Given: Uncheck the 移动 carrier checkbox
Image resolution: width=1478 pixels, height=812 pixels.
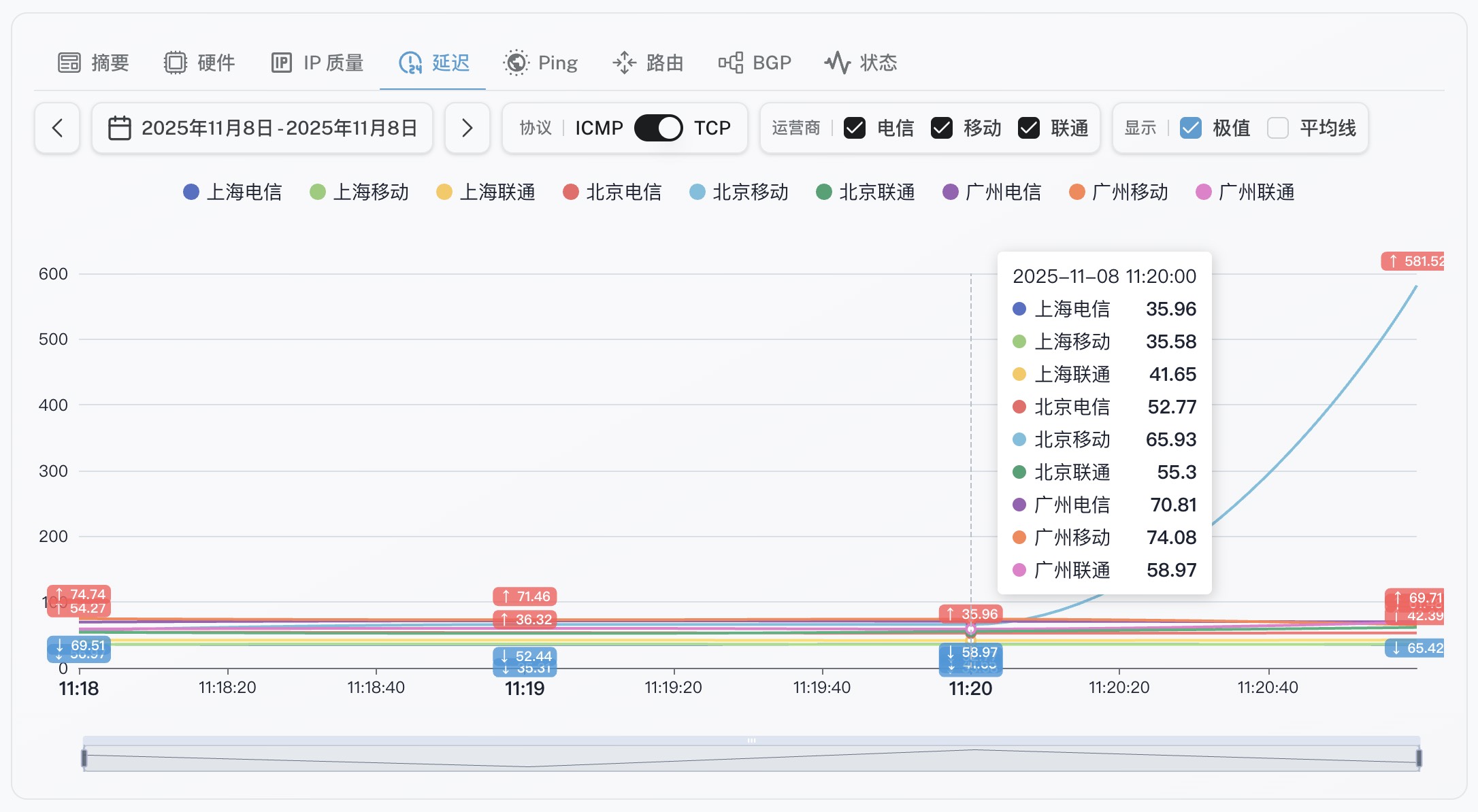Looking at the screenshot, I should (x=942, y=128).
